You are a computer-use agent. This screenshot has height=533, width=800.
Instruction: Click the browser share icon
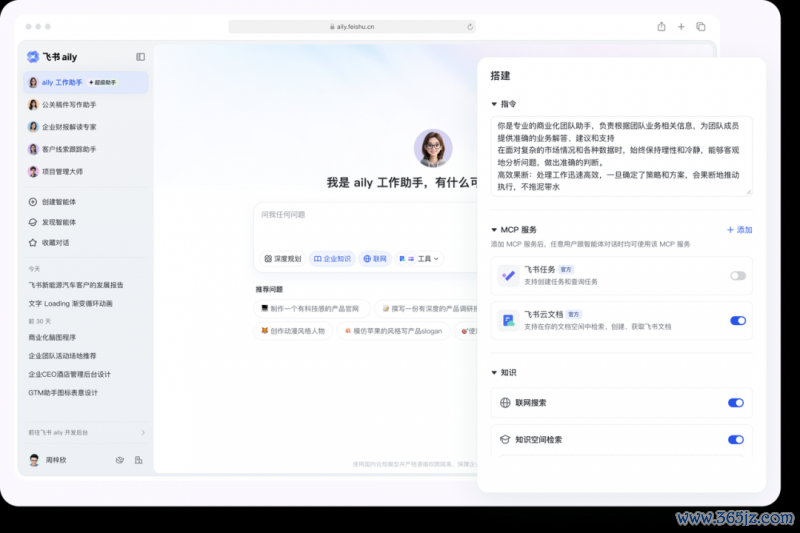pos(661,27)
